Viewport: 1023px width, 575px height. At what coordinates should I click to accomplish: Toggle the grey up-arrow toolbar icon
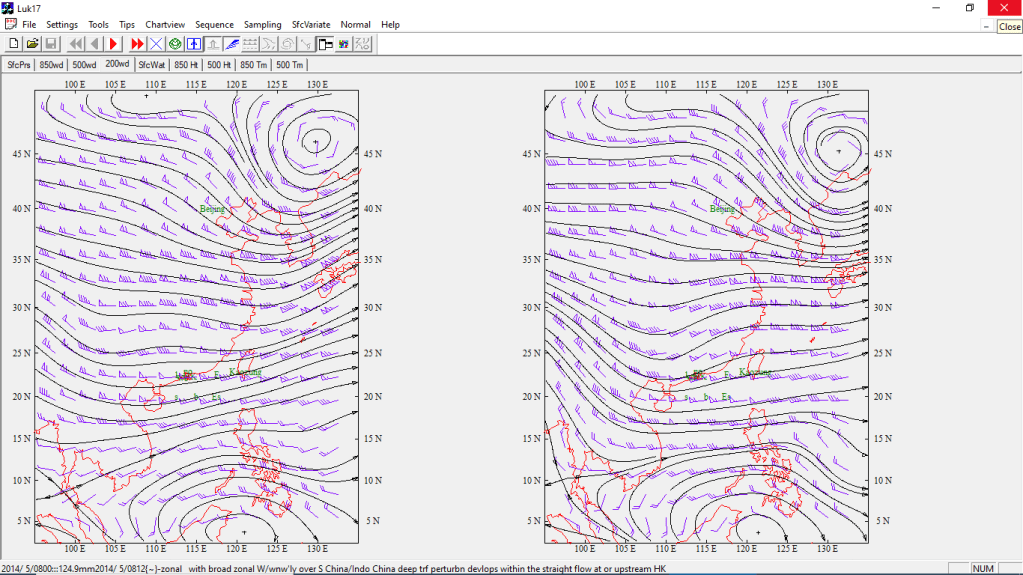[213, 44]
